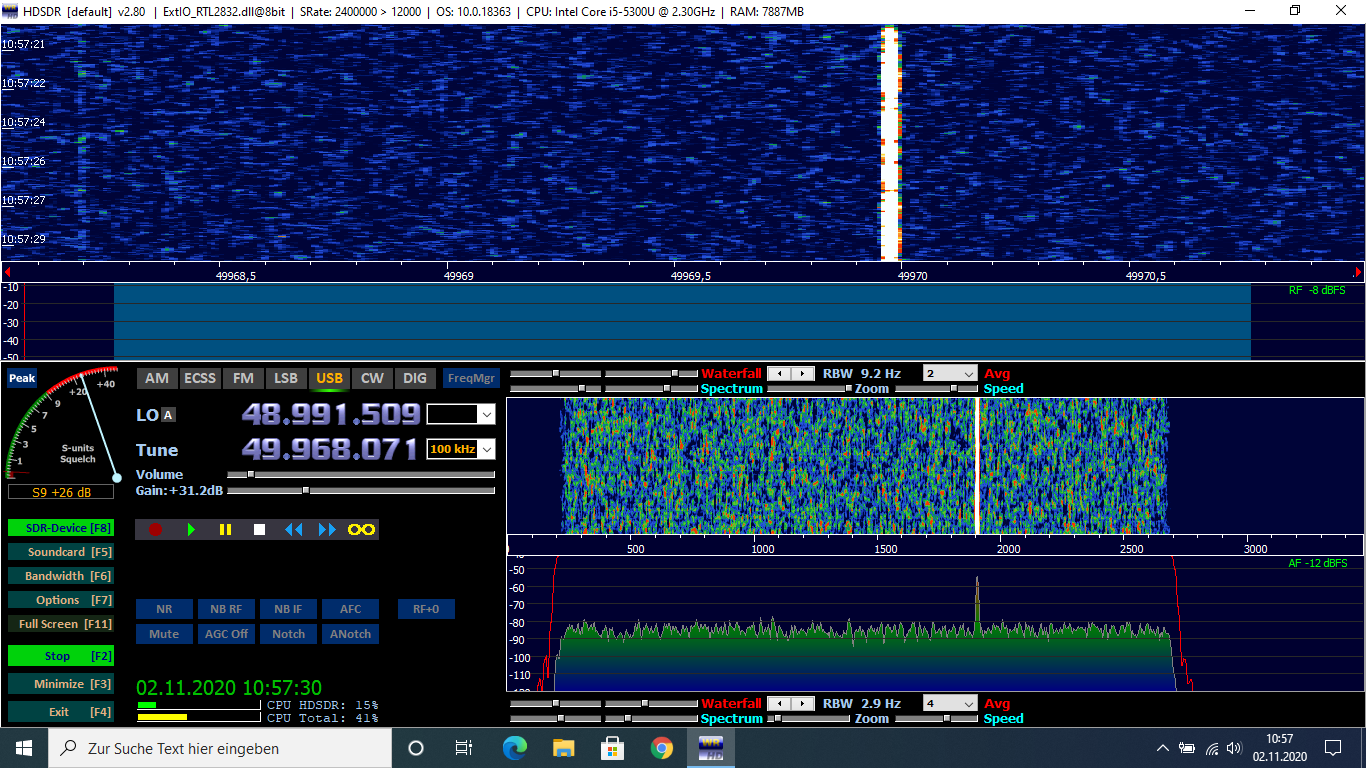Open Microsoft Store from the taskbar
1366x768 pixels.
tap(612, 748)
